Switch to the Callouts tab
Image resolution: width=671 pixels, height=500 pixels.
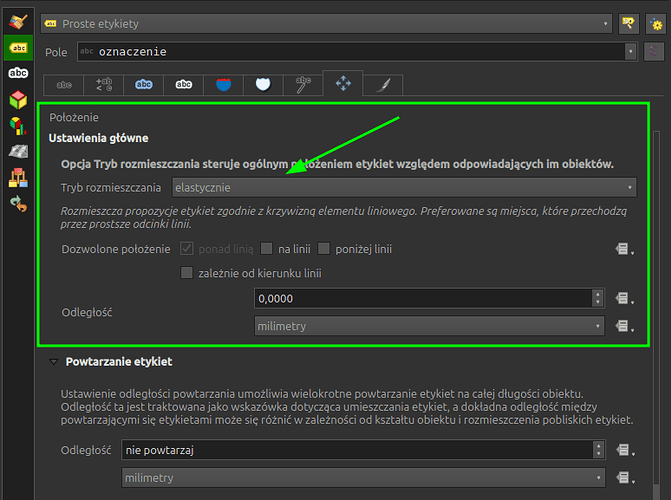(303, 85)
